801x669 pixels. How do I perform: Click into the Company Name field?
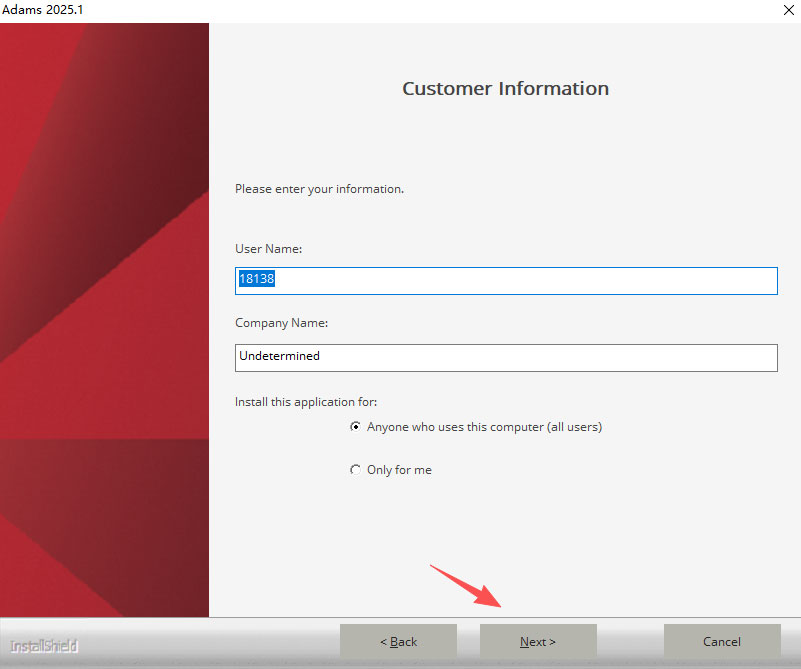point(506,357)
